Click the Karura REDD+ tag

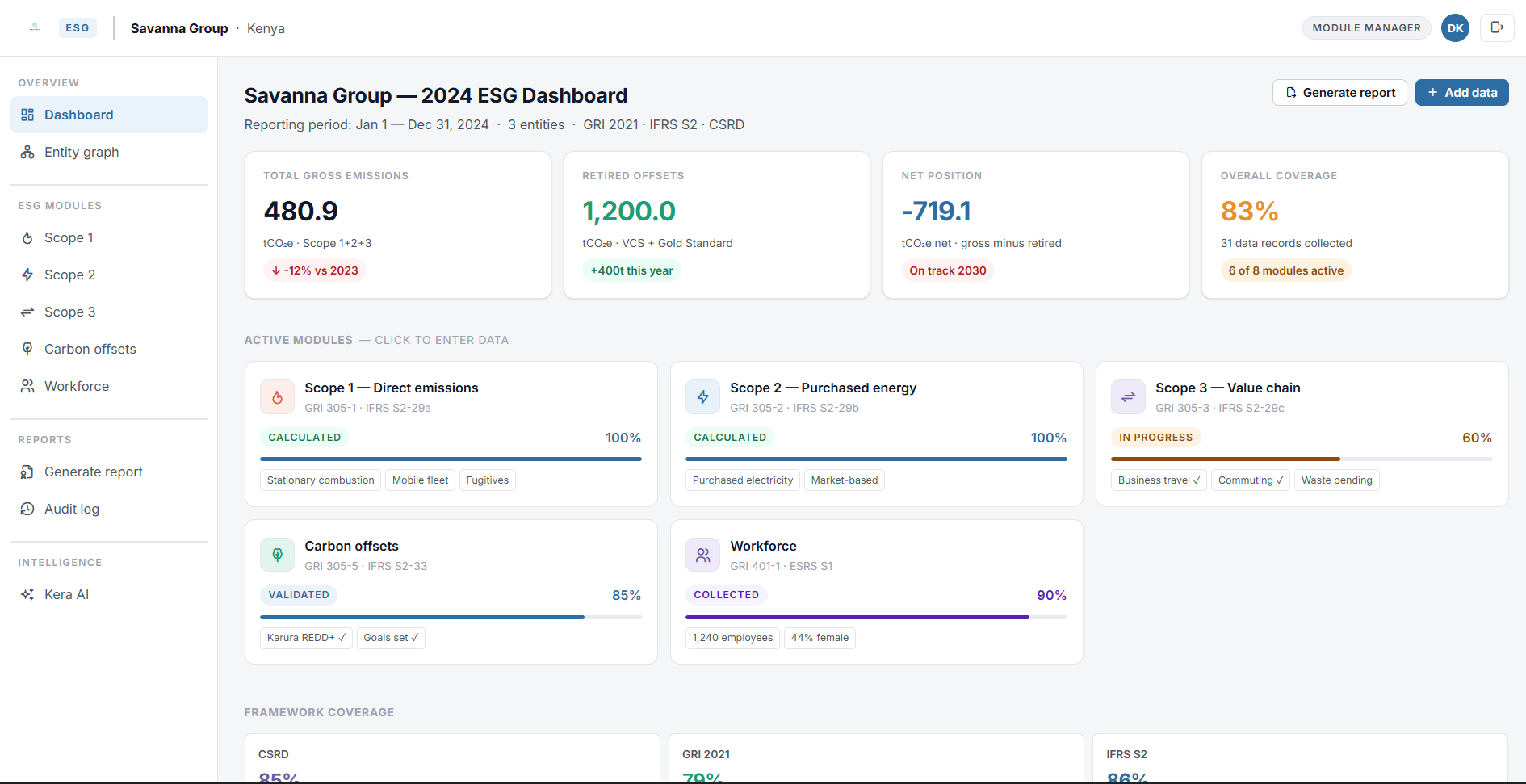(x=306, y=638)
